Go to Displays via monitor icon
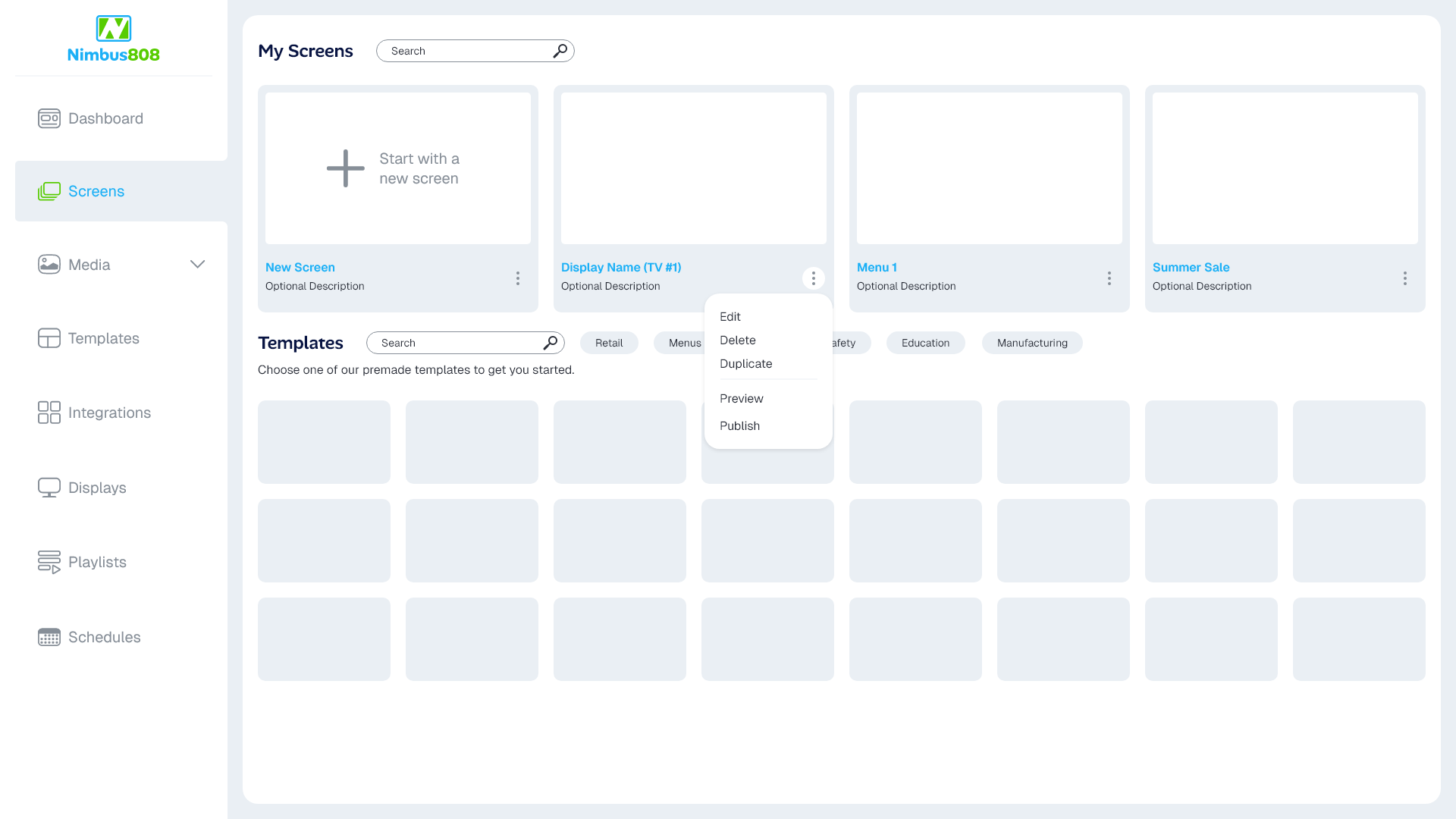This screenshot has width=1456, height=819. [x=49, y=488]
